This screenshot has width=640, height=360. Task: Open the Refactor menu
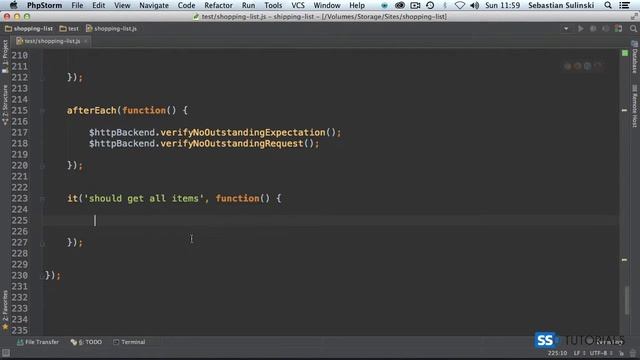pyautogui.click(x=218, y=5)
